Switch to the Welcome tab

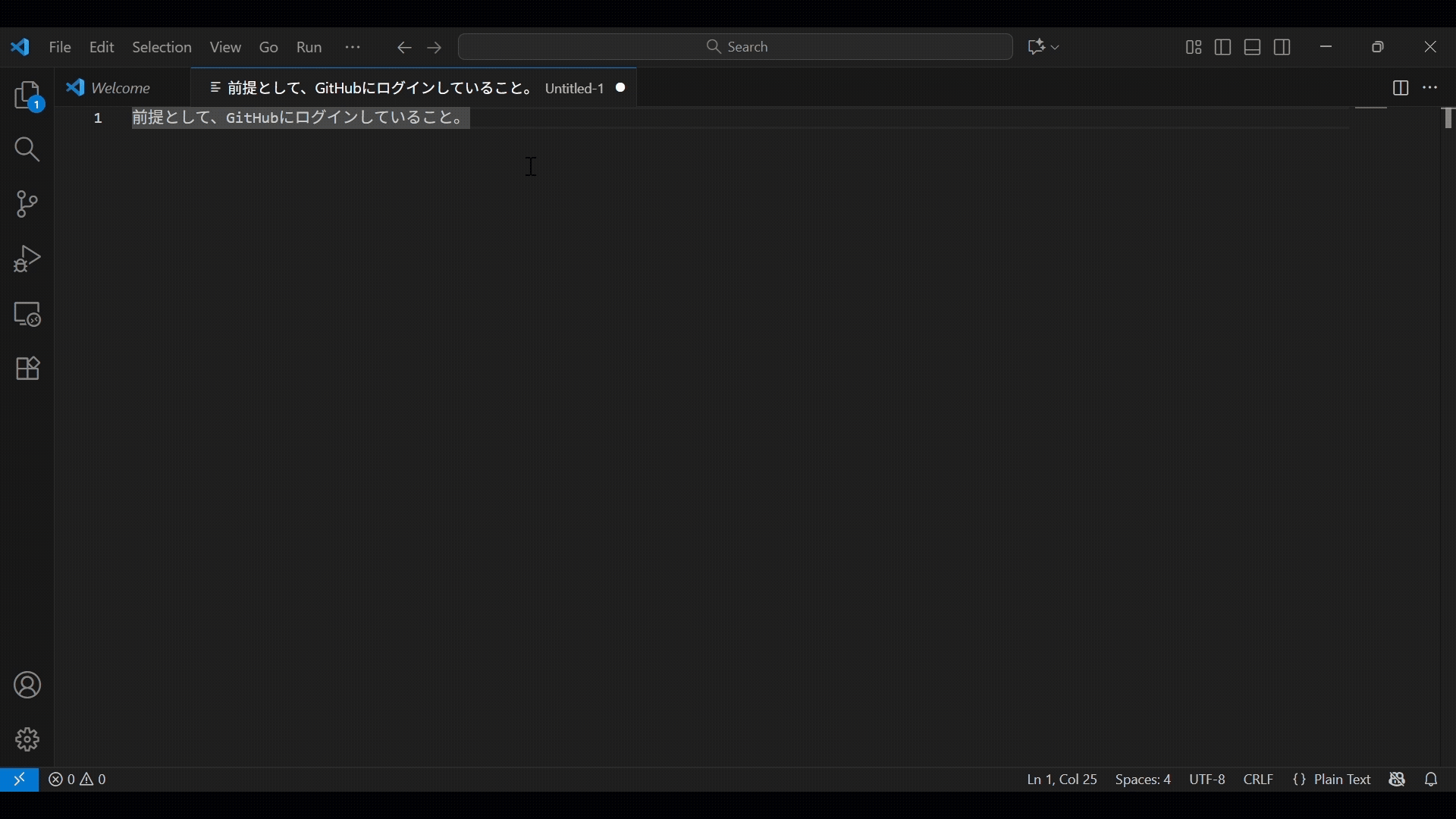coord(120,88)
